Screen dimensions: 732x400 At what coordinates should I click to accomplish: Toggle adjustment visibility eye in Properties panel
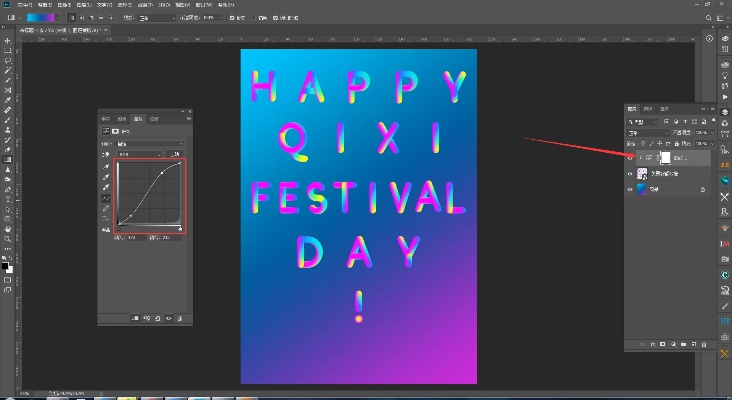pyautogui.click(x=169, y=318)
